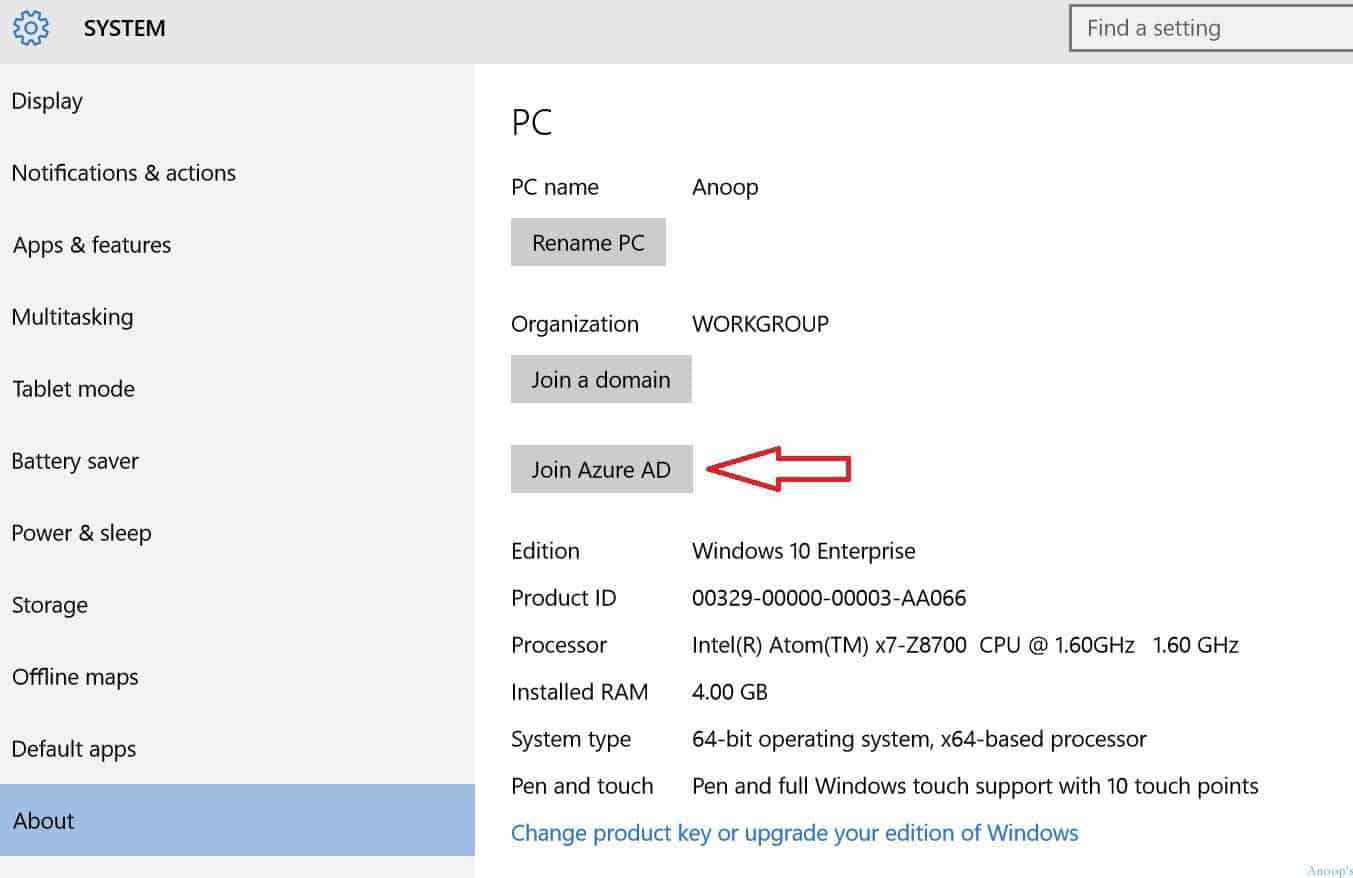Click the SYSTEM title text
This screenshot has width=1353, height=878.
(125, 29)
